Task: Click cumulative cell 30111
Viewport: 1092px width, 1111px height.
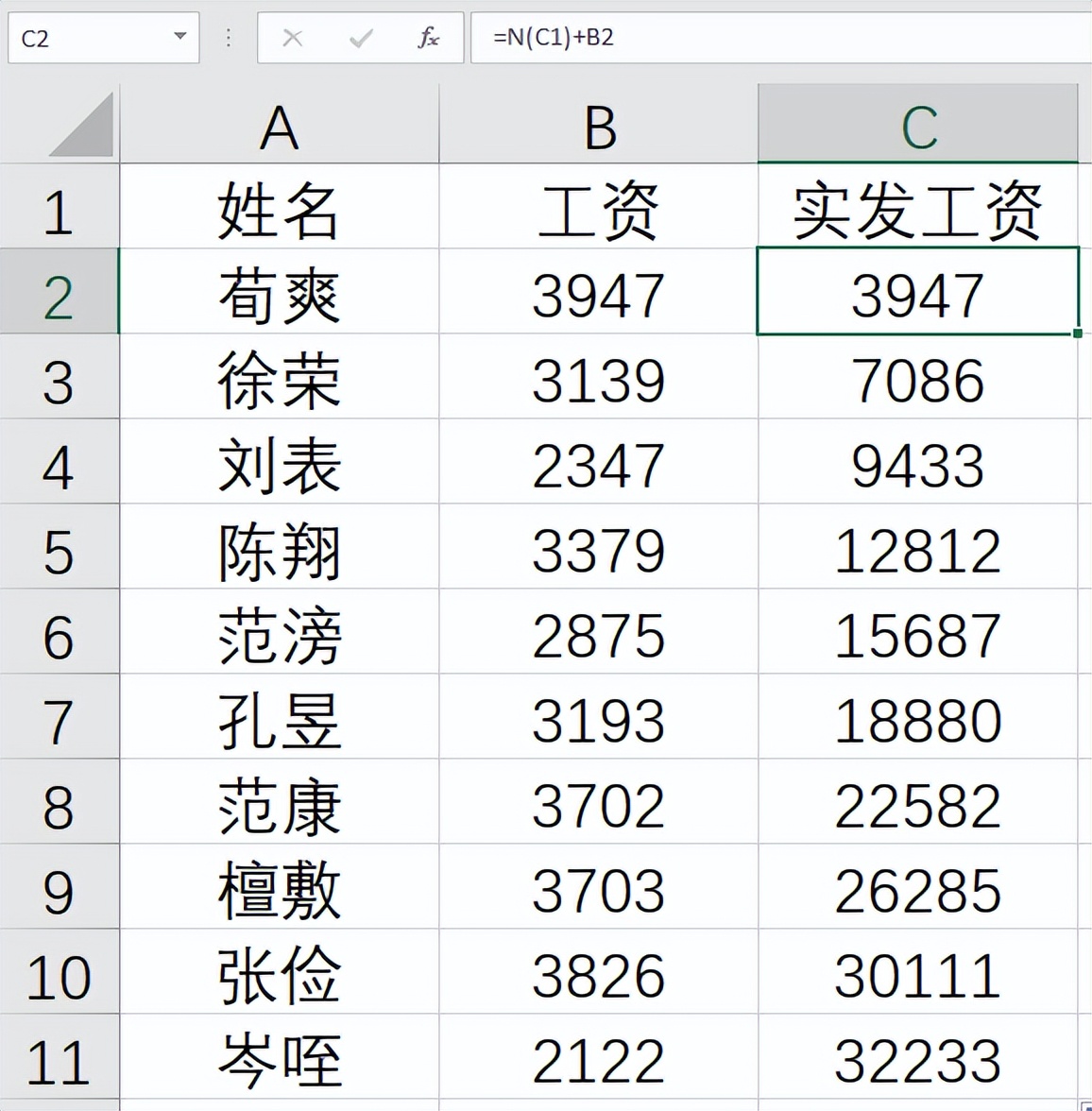Action: click(918, 971)
